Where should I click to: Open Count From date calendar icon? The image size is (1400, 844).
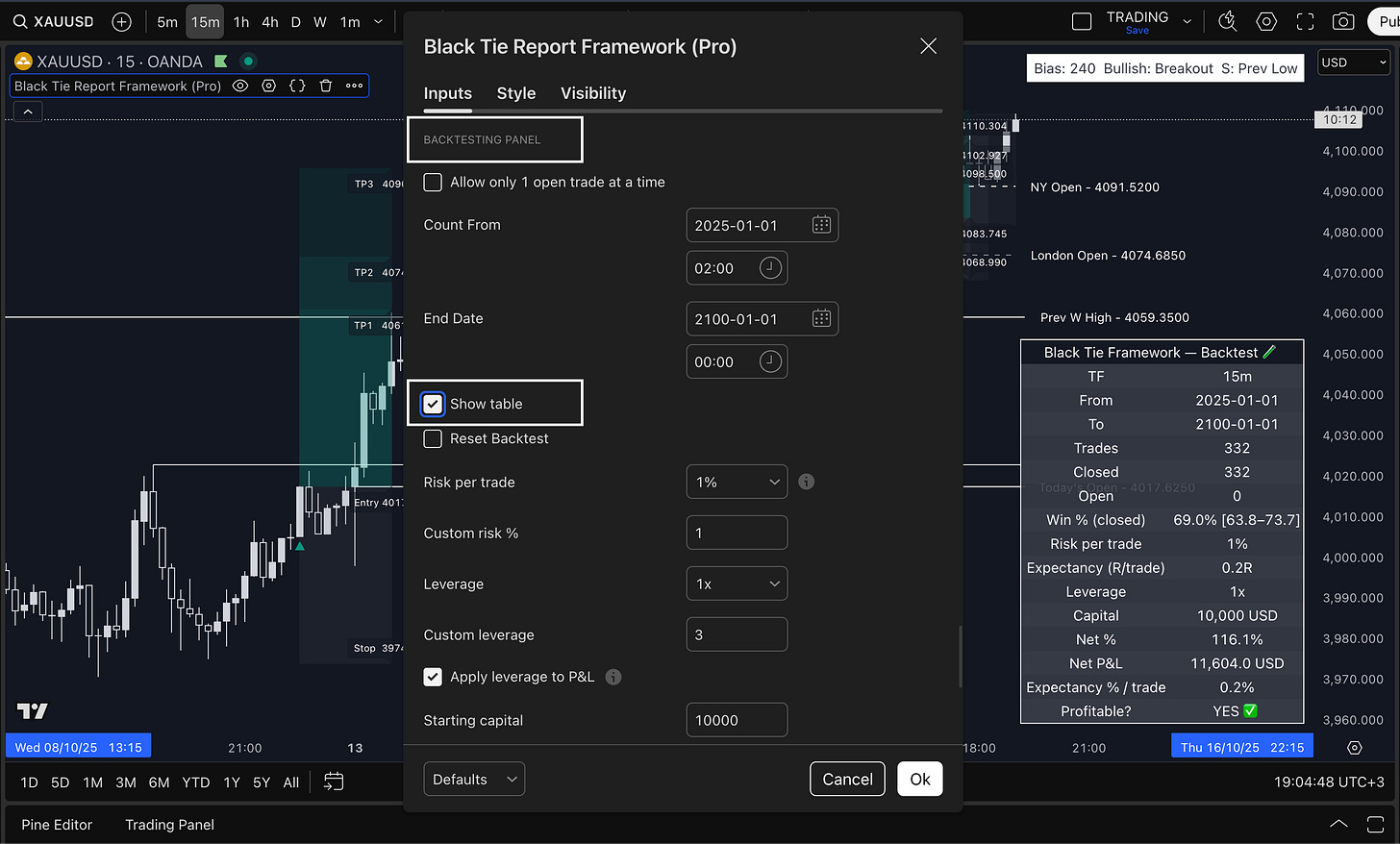pyautogui.click(x=821, y=225)
